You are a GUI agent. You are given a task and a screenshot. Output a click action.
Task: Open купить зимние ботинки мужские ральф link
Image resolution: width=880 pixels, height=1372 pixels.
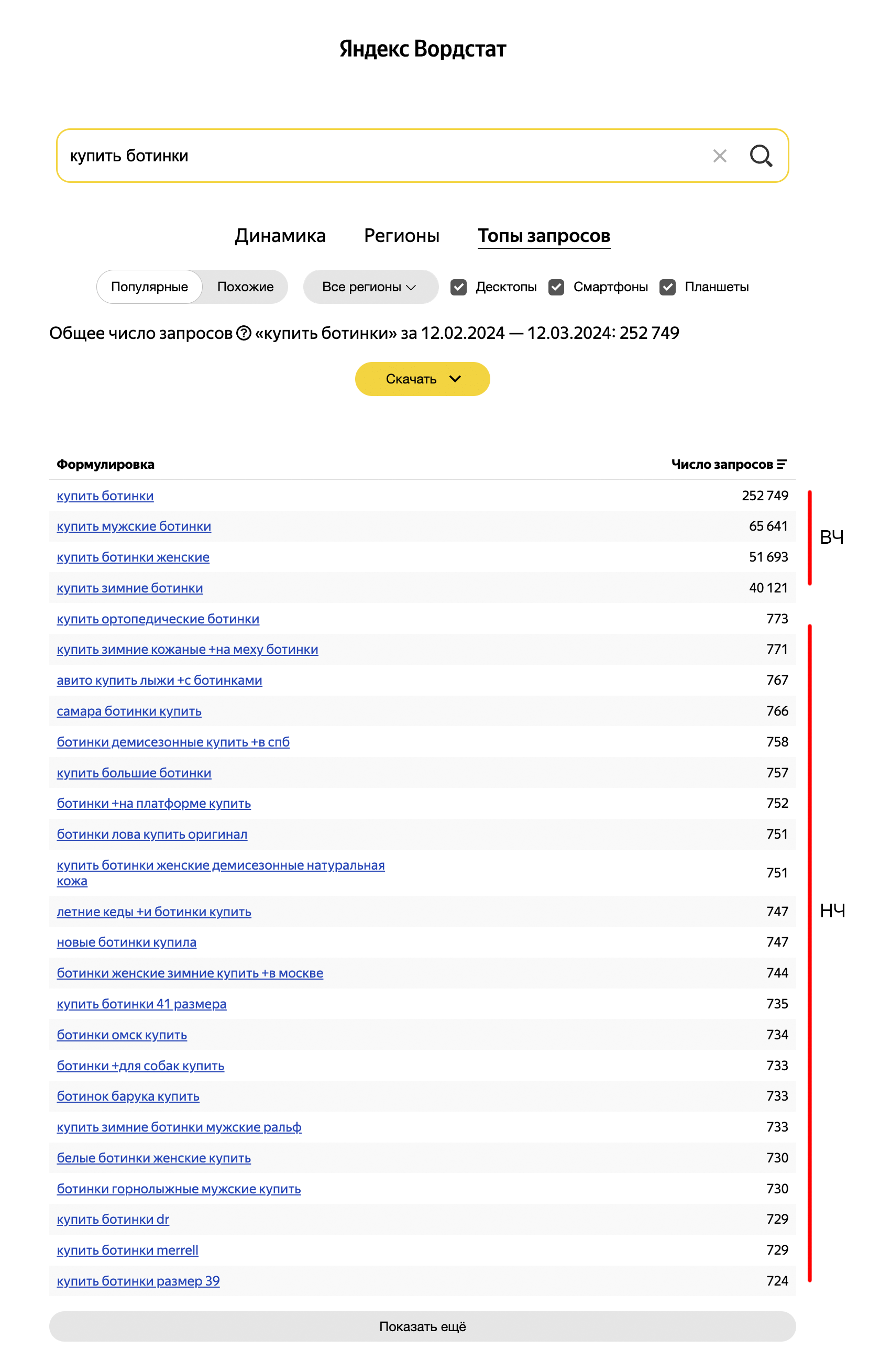click(179, 1127)
